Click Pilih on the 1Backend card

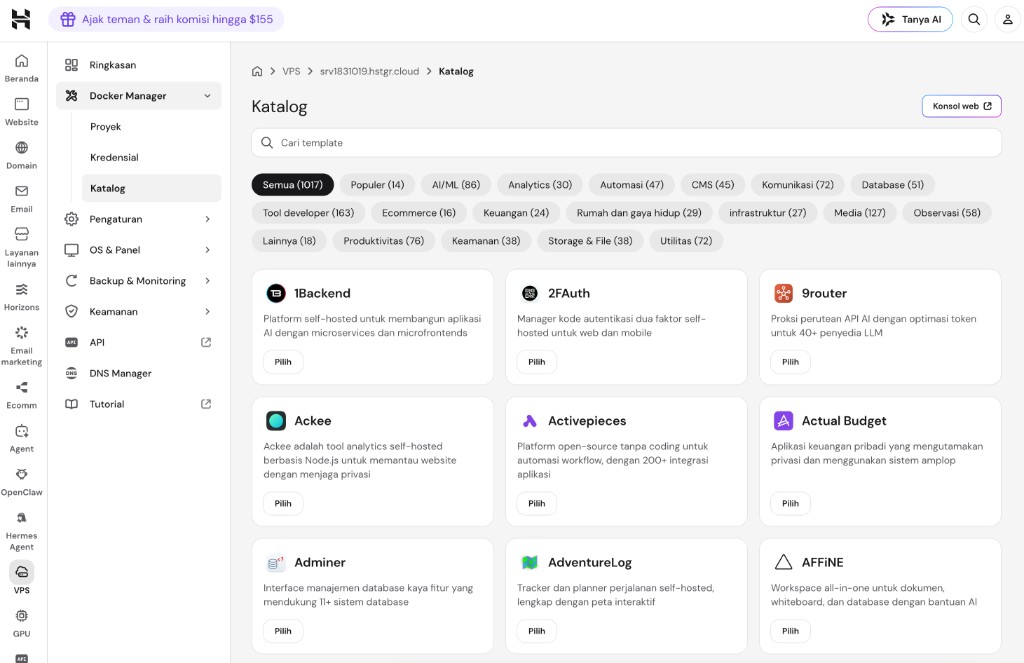pos(283,362)
